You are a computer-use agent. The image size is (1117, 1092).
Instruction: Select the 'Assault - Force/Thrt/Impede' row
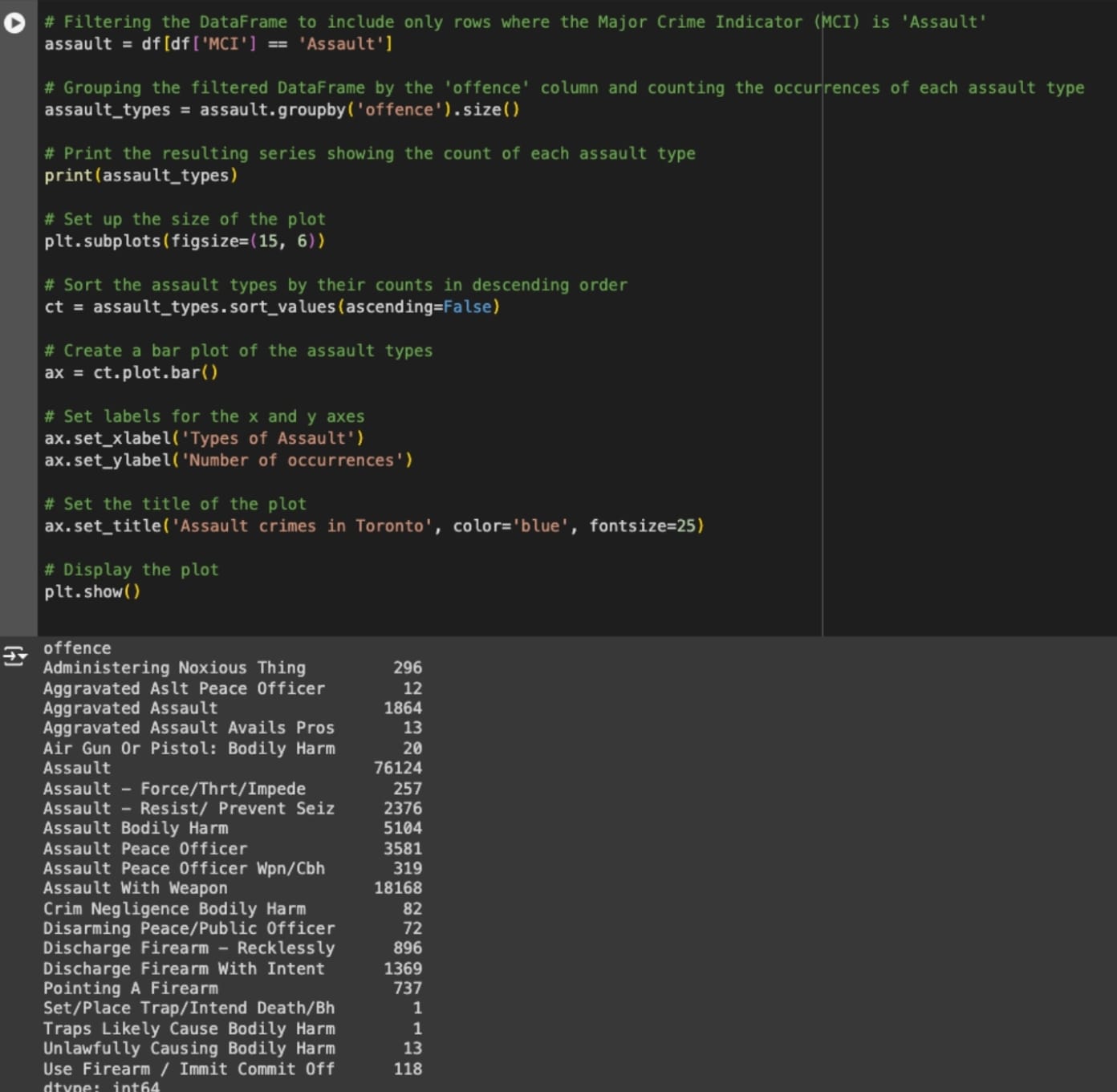[x=233, y=789]
